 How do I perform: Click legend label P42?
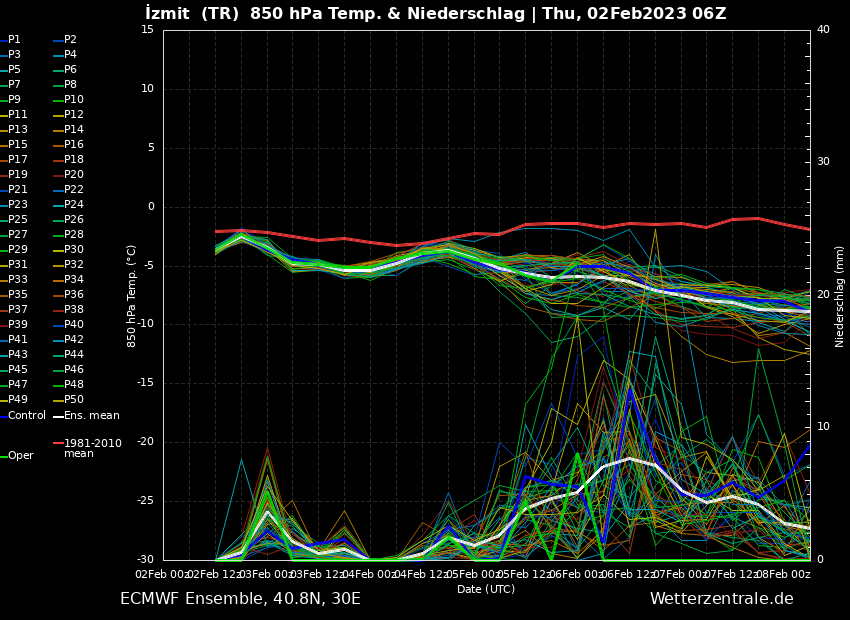[74, 339]
